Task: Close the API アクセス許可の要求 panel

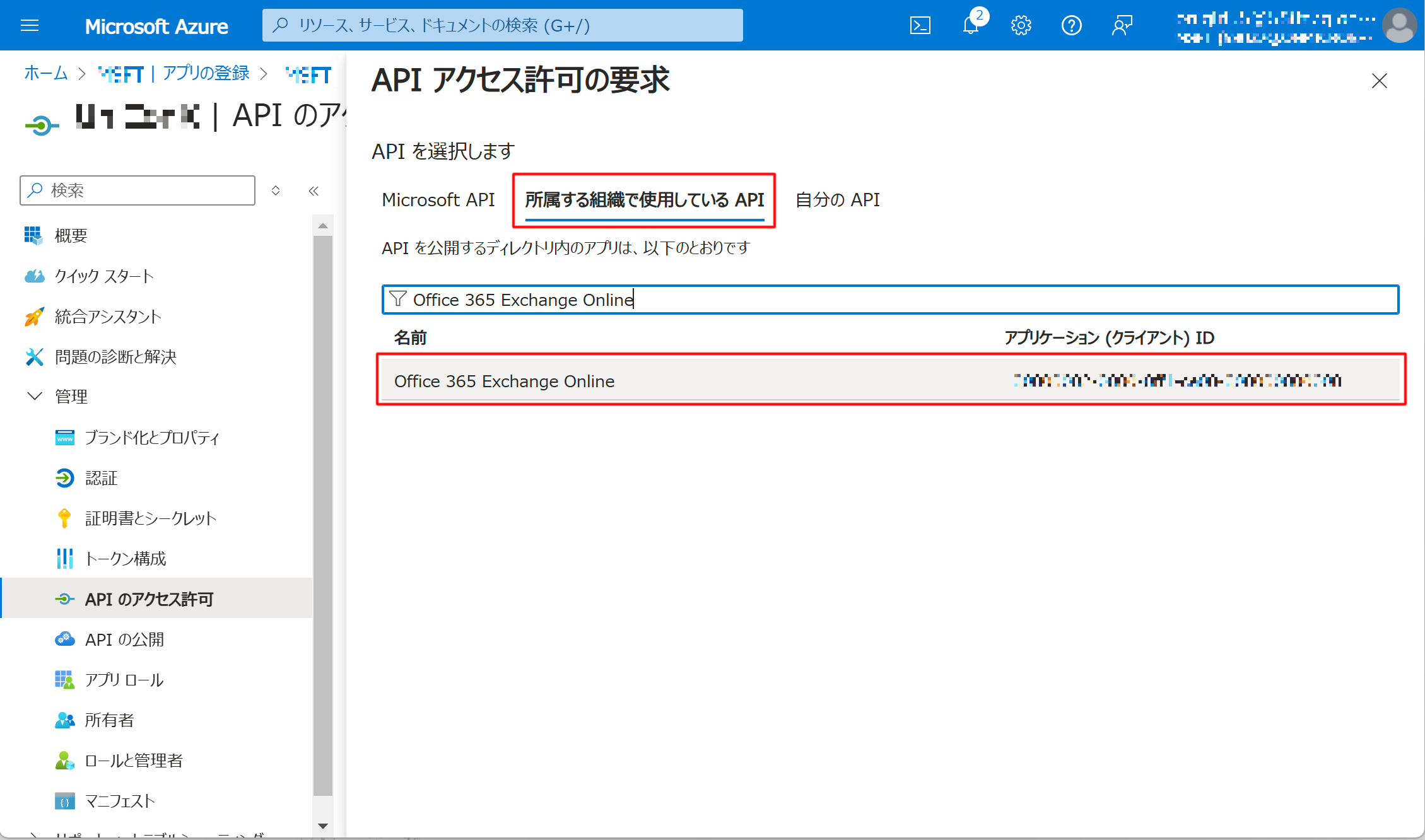Action: 1380,81
